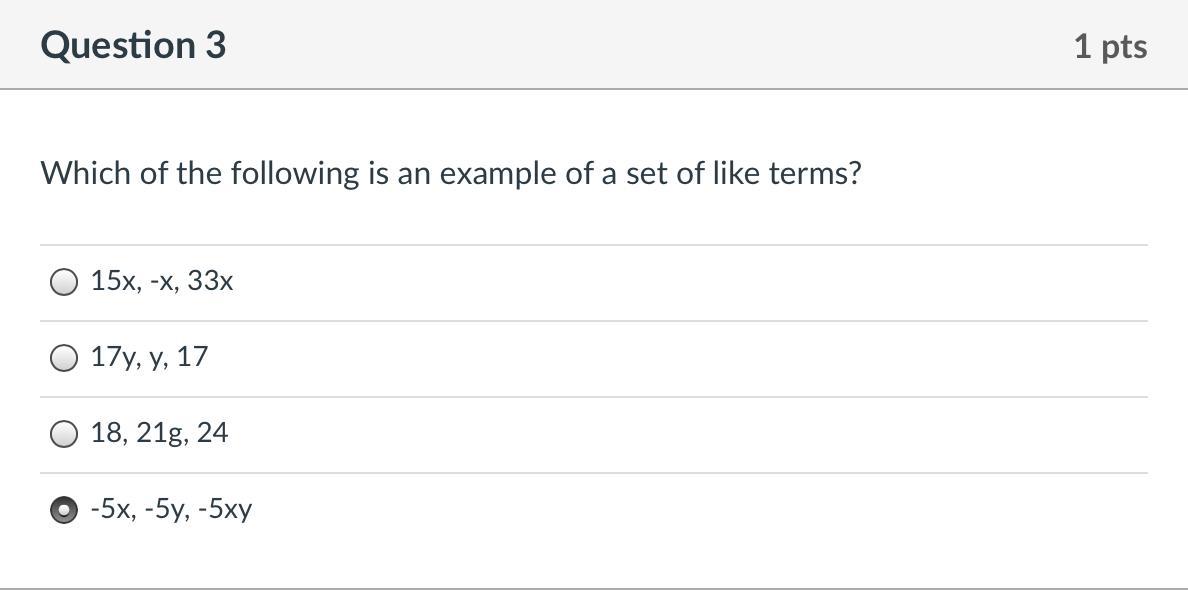Click the answer text '18, 21g, 24'
This screenshot has width=1188, height=590.
[x=159, y=433]
